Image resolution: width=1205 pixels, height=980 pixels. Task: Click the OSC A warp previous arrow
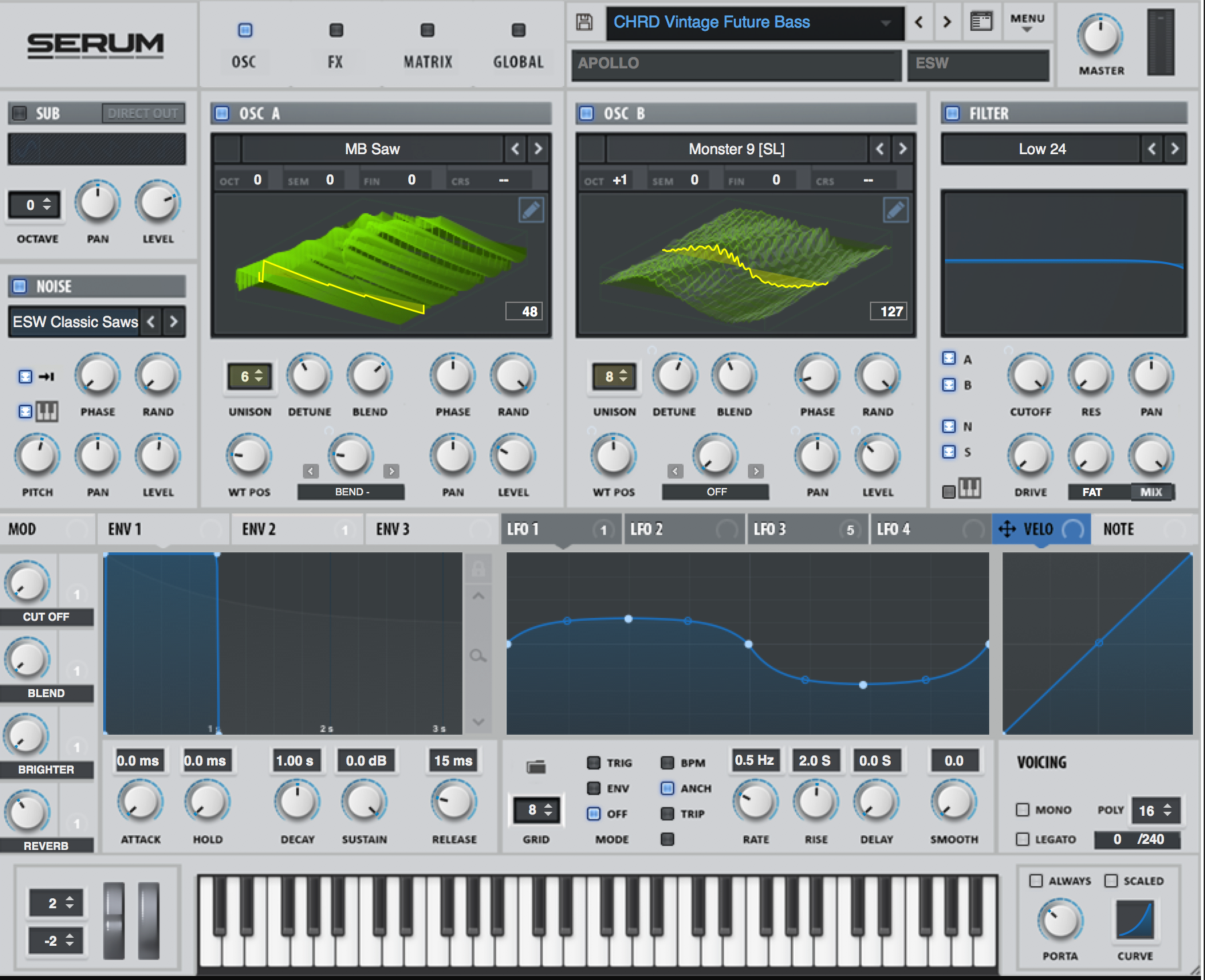click(310, 471)
